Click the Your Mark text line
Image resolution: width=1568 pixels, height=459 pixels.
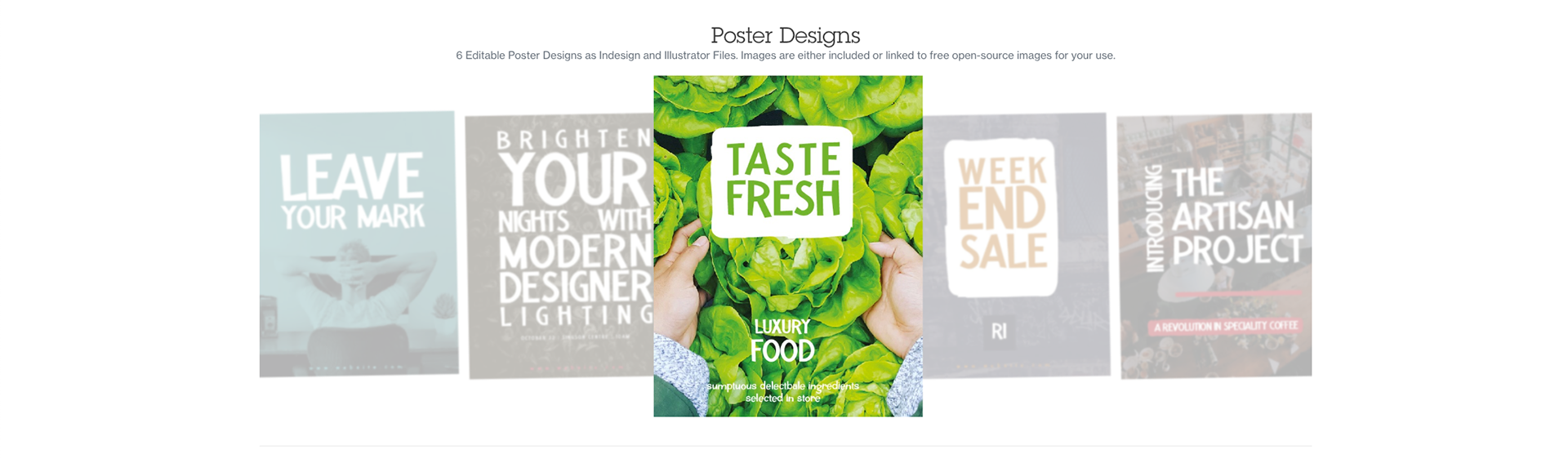[353, 217]
